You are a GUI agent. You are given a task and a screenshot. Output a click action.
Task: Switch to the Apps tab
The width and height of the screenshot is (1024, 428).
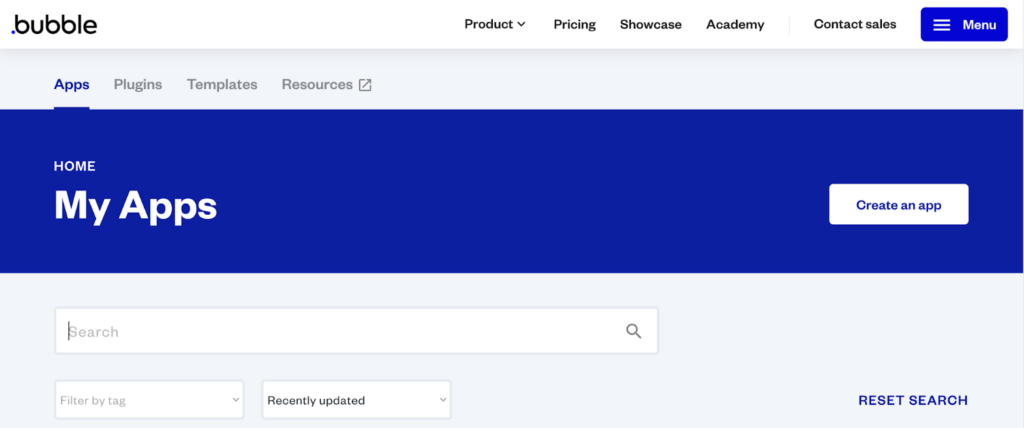click(x=72, y=84)
